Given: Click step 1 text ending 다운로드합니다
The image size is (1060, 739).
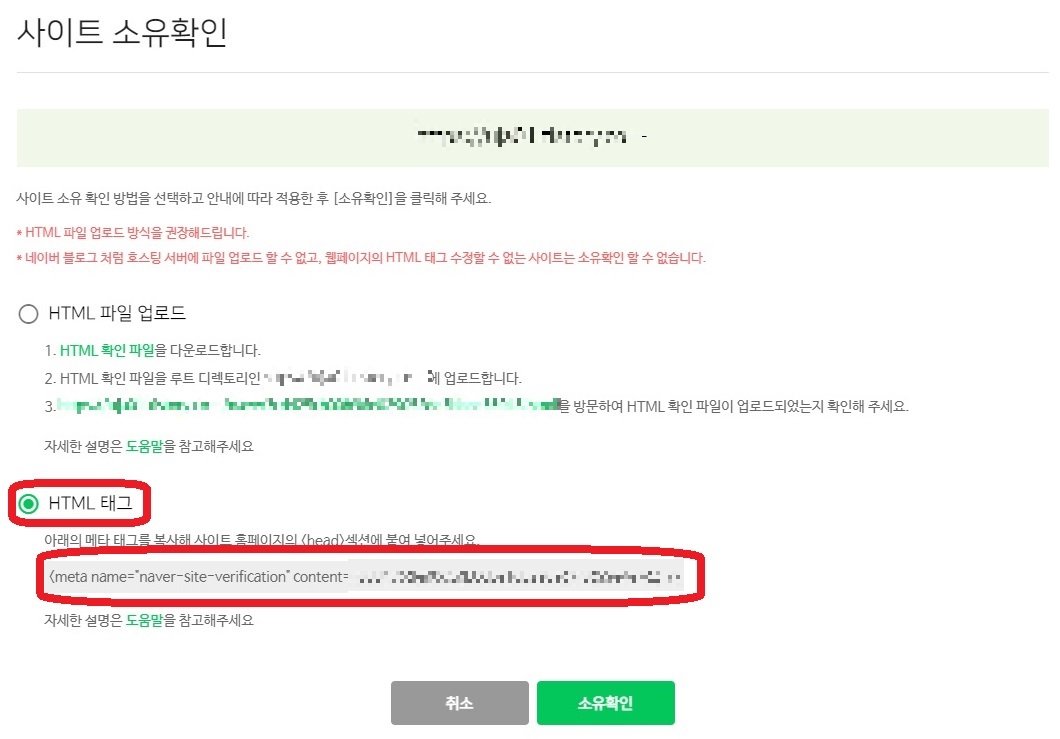Looking at the screenshot, I should point(153,350).
